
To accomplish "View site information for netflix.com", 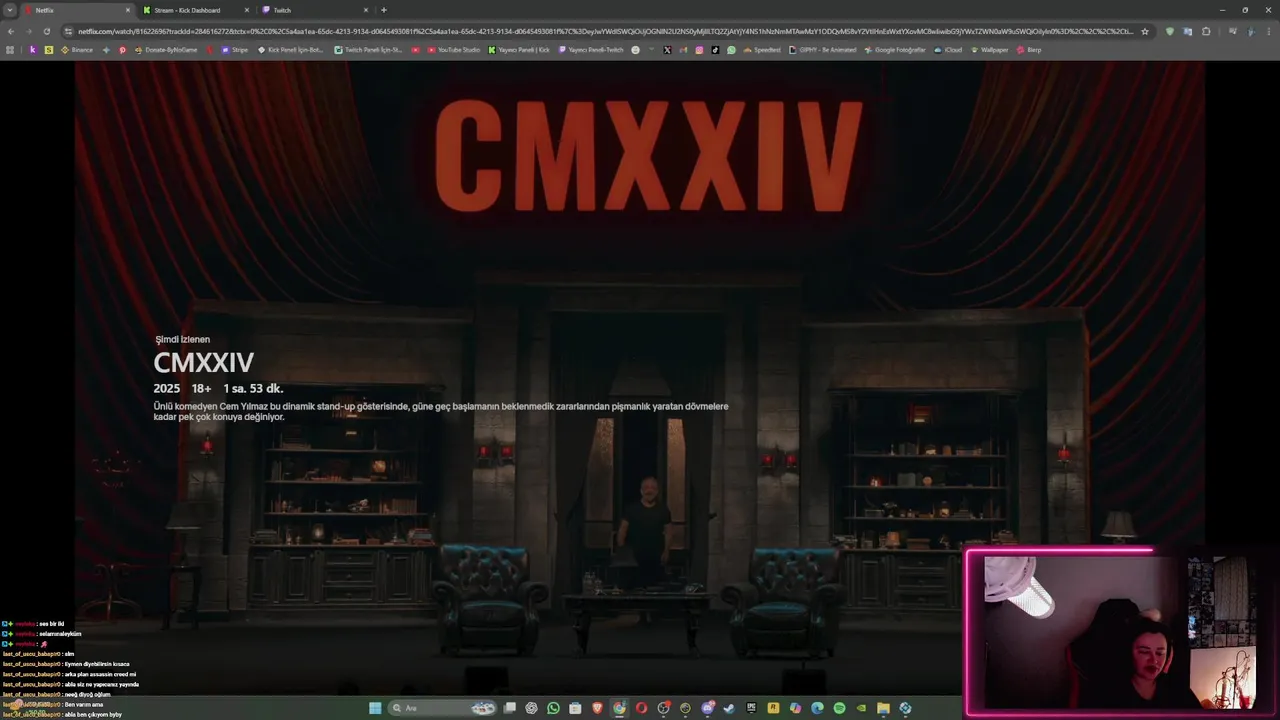I will 69,31.
